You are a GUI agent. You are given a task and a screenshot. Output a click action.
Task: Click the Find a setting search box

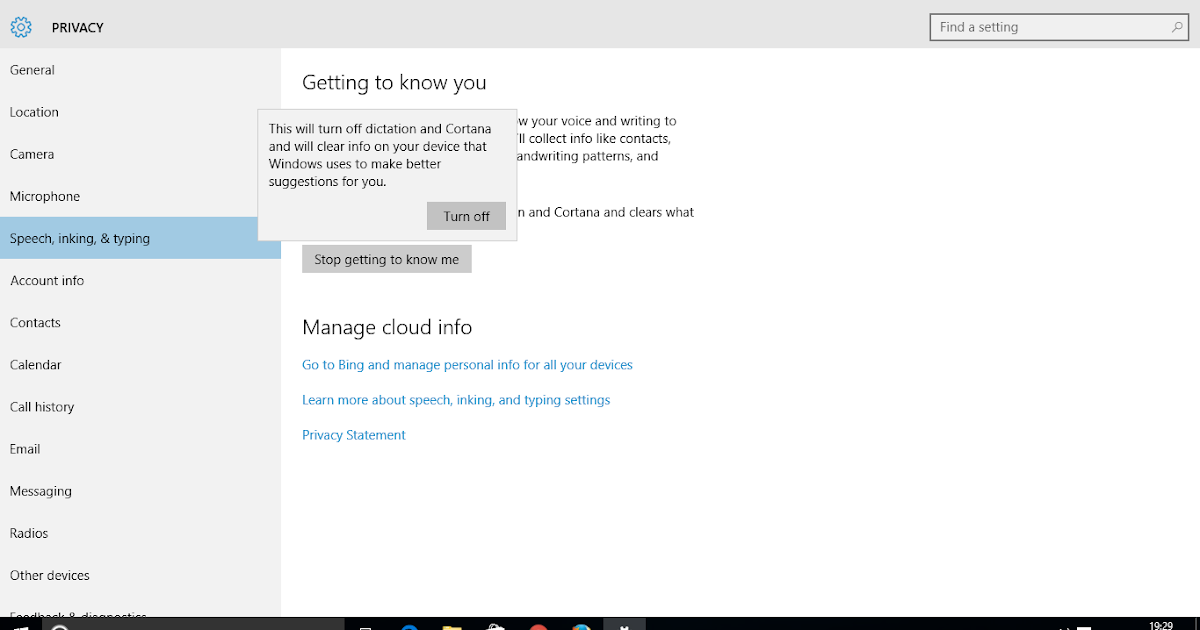(x=1050, y=27)
